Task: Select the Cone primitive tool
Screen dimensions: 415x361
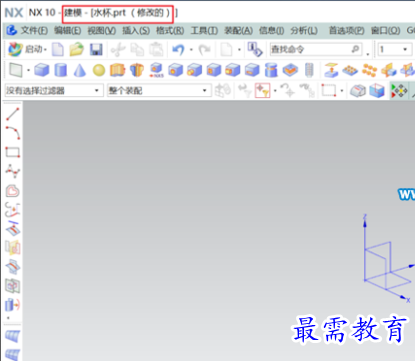Action: pos(79,70)
